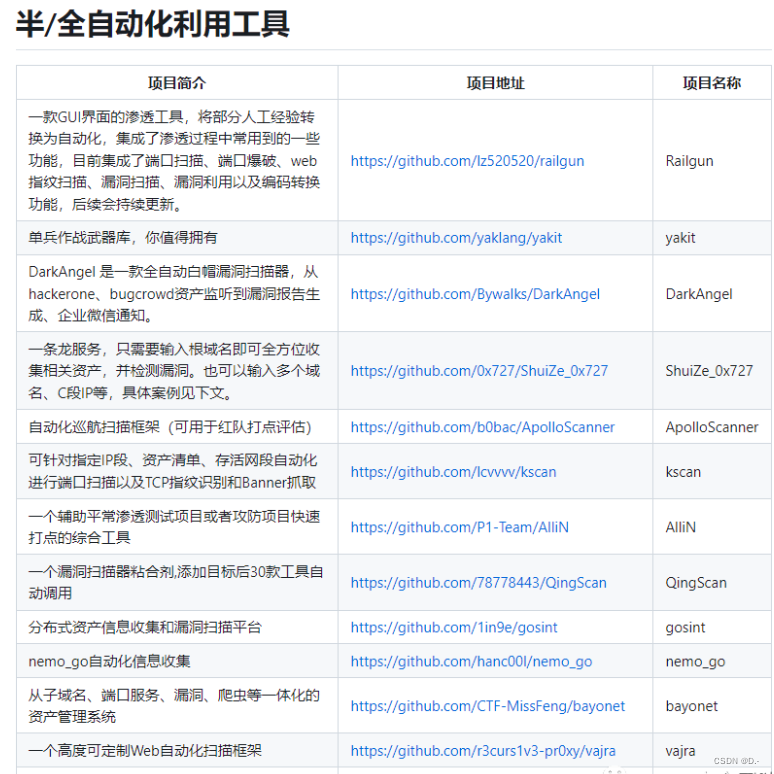Open the b0bac/ApolloScanner GitHub link

pyautogui.click(x=482, y=427)
